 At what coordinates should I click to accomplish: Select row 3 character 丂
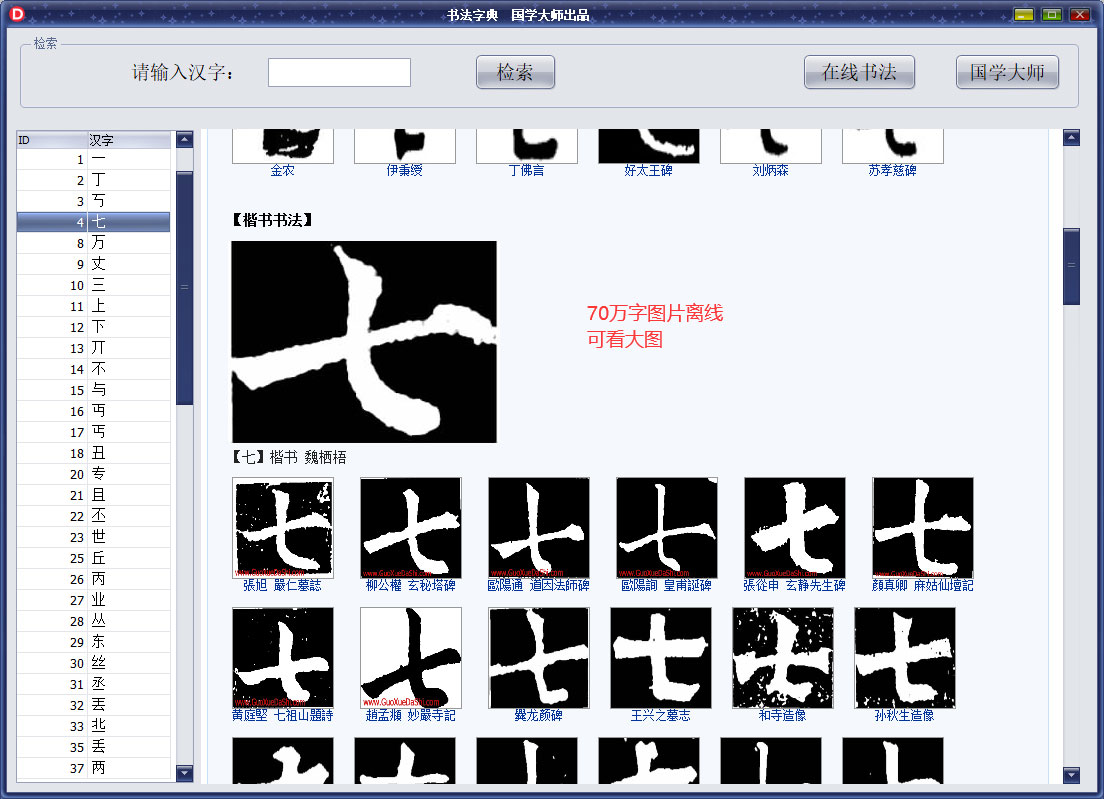coord(94,201)
